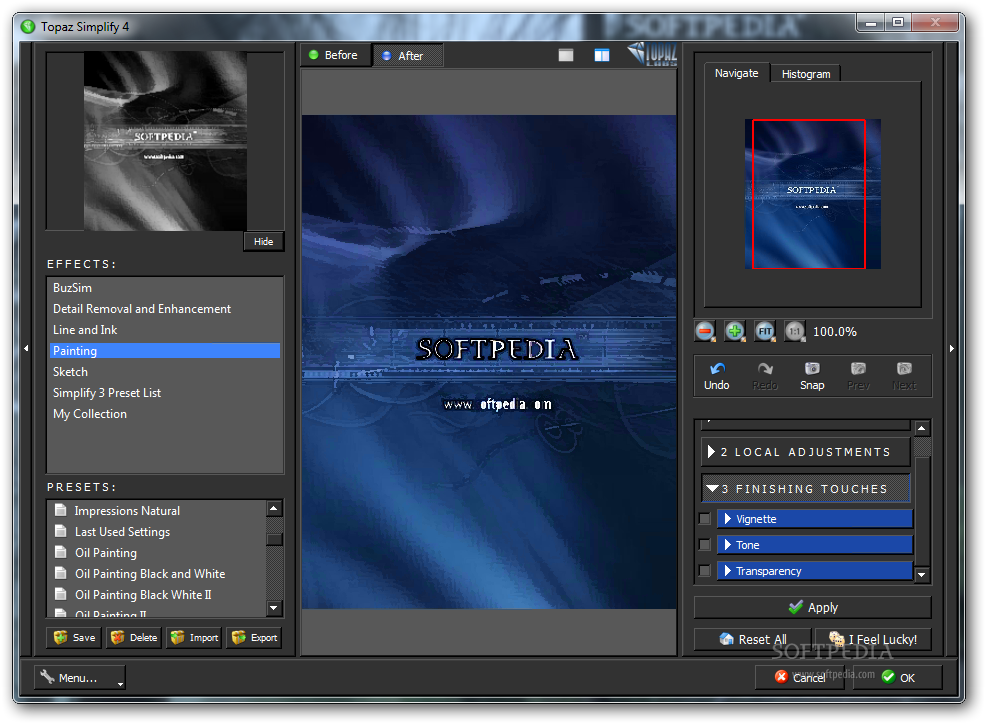The width and height of the screenshot is (986, 724).
Task: Click the Oil Painting Black White II icon
Action: (60, 594)
